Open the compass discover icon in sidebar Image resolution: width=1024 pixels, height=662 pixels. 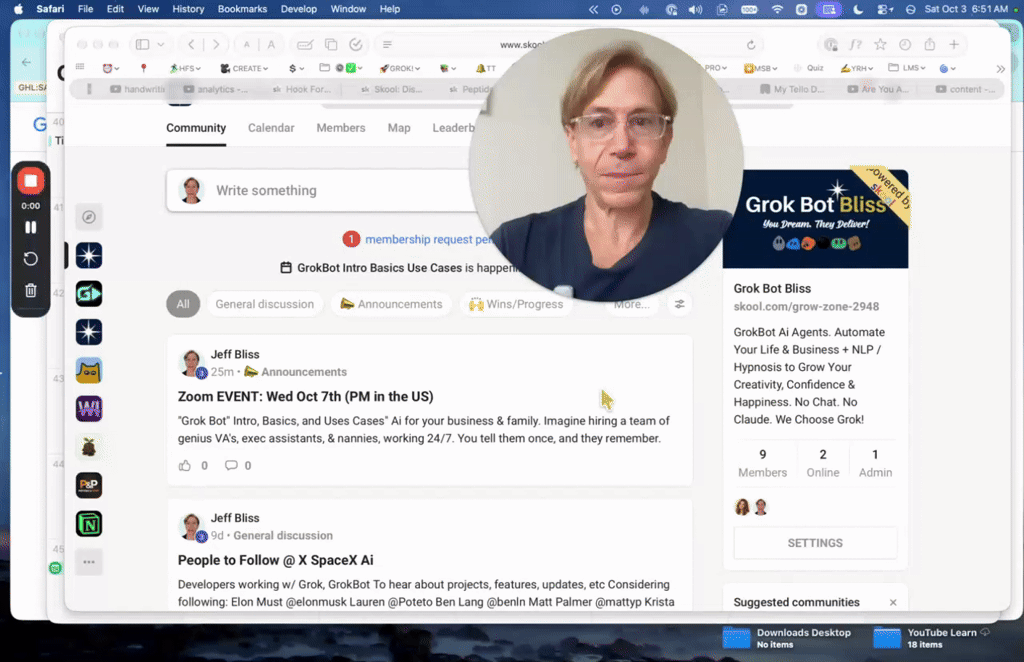pyautogui.click(x=89, y=217)
